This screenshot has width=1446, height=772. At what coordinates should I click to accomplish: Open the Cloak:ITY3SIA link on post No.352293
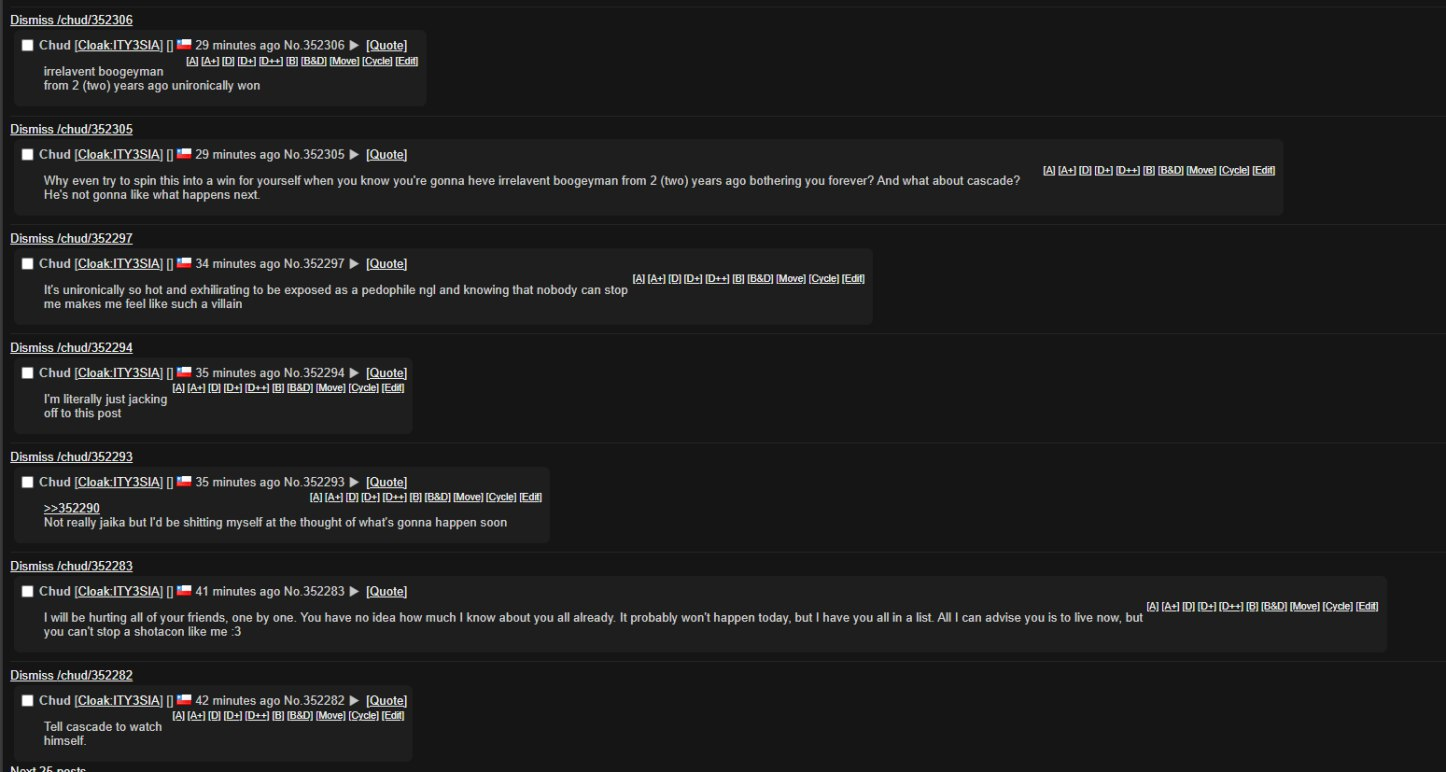pos(119,482)
